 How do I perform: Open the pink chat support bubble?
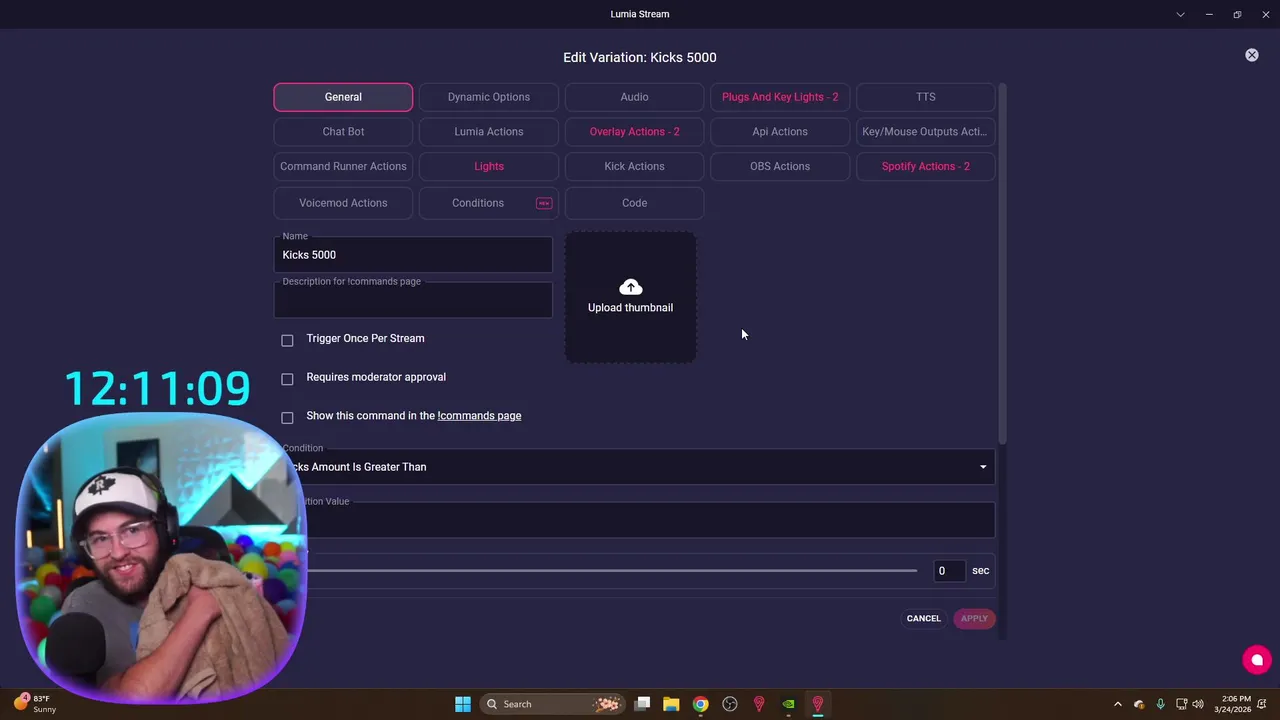coord(1257,659)
